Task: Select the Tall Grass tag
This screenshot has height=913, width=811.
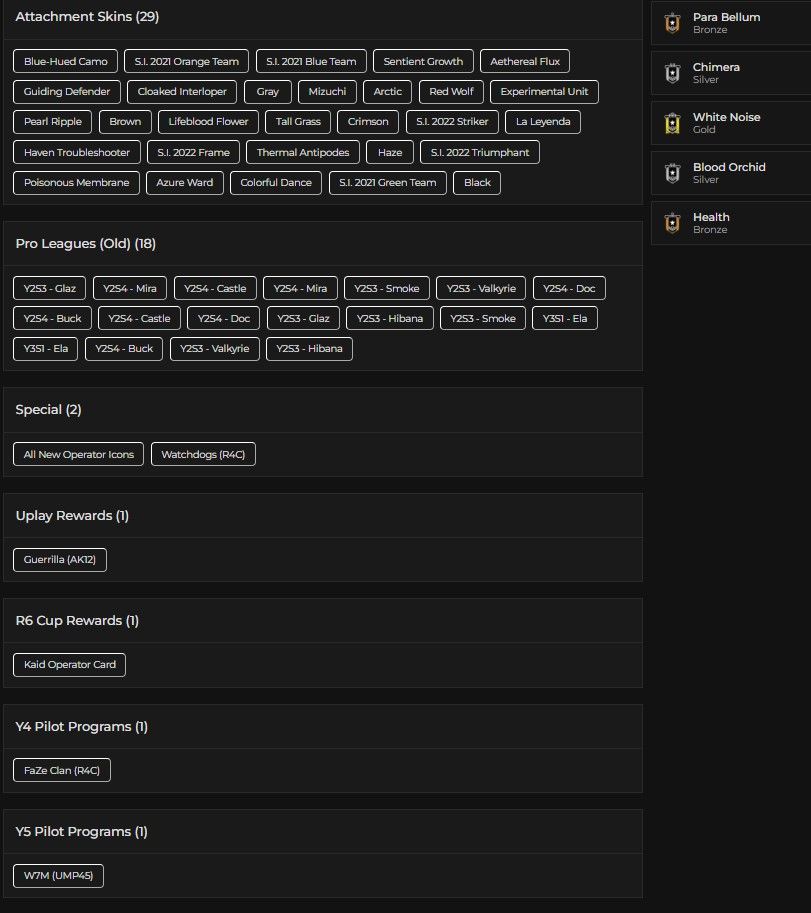Action: coord(298,122)
